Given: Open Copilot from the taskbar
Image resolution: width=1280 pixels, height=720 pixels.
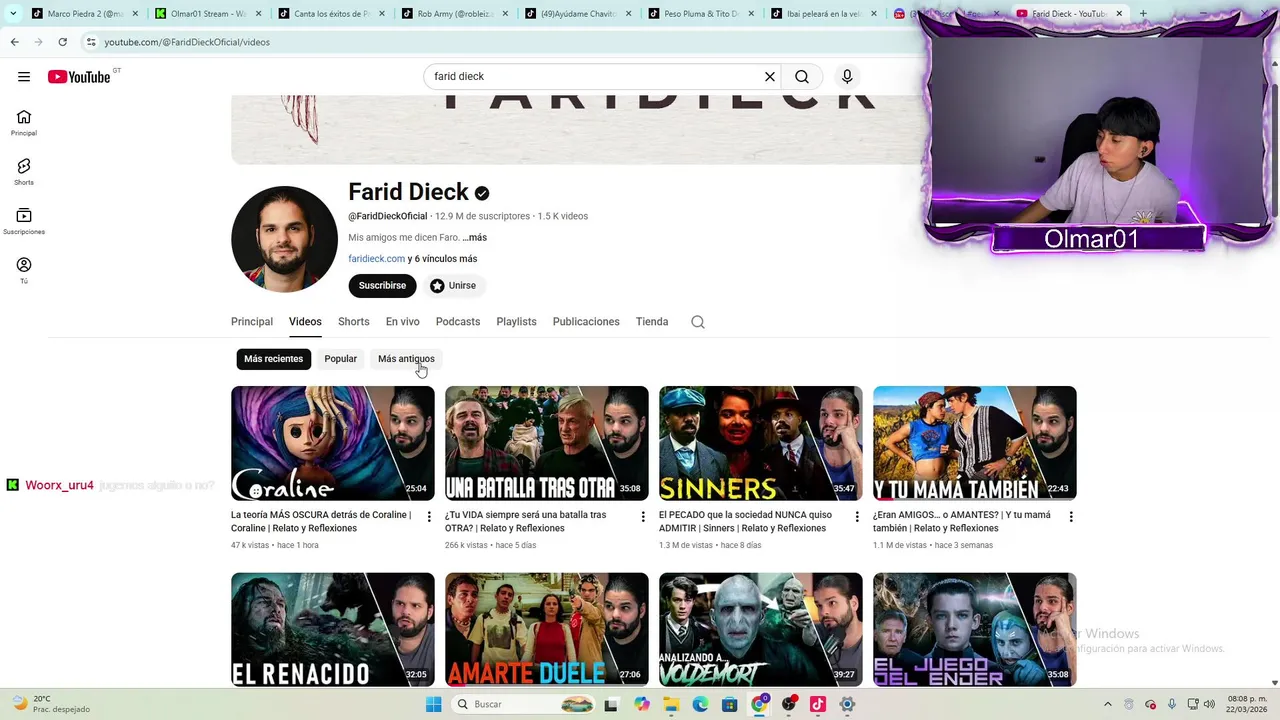Looking at the screenshot, I should (642, 704).
